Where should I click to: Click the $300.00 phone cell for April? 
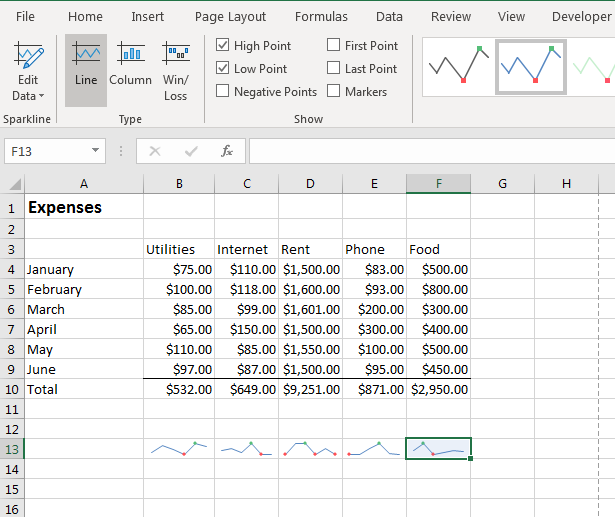(374, 329)
